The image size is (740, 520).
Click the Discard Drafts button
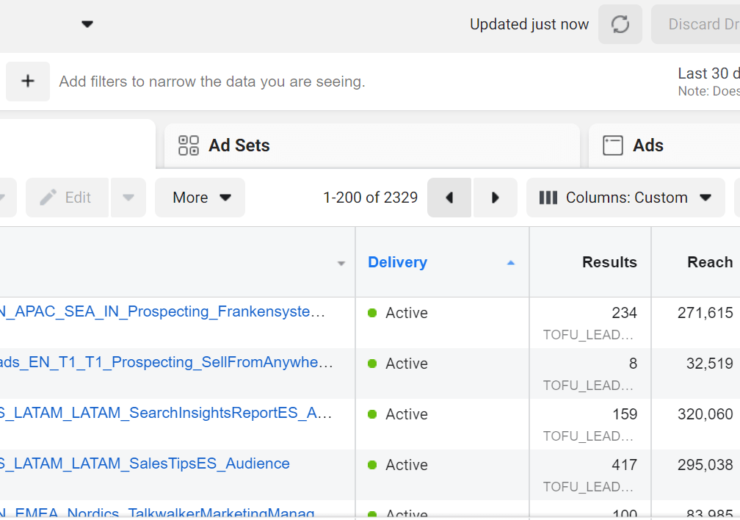pos(695,25)
